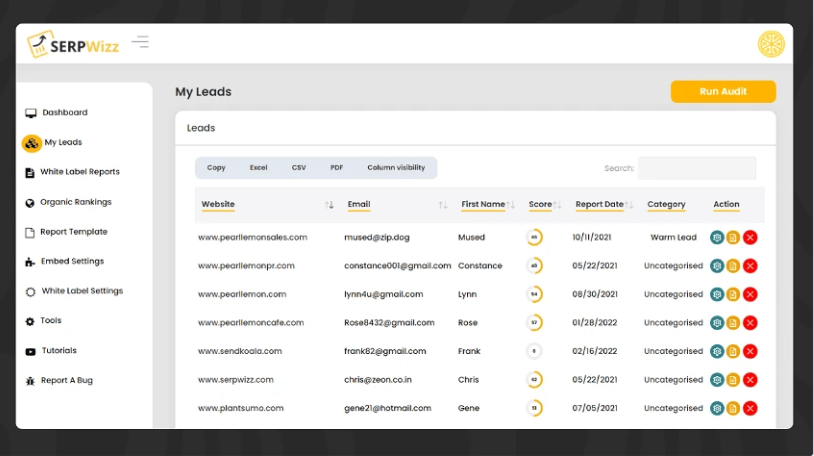
Task: Click the score circle for serpwizz.com
Action: (534, 380)
